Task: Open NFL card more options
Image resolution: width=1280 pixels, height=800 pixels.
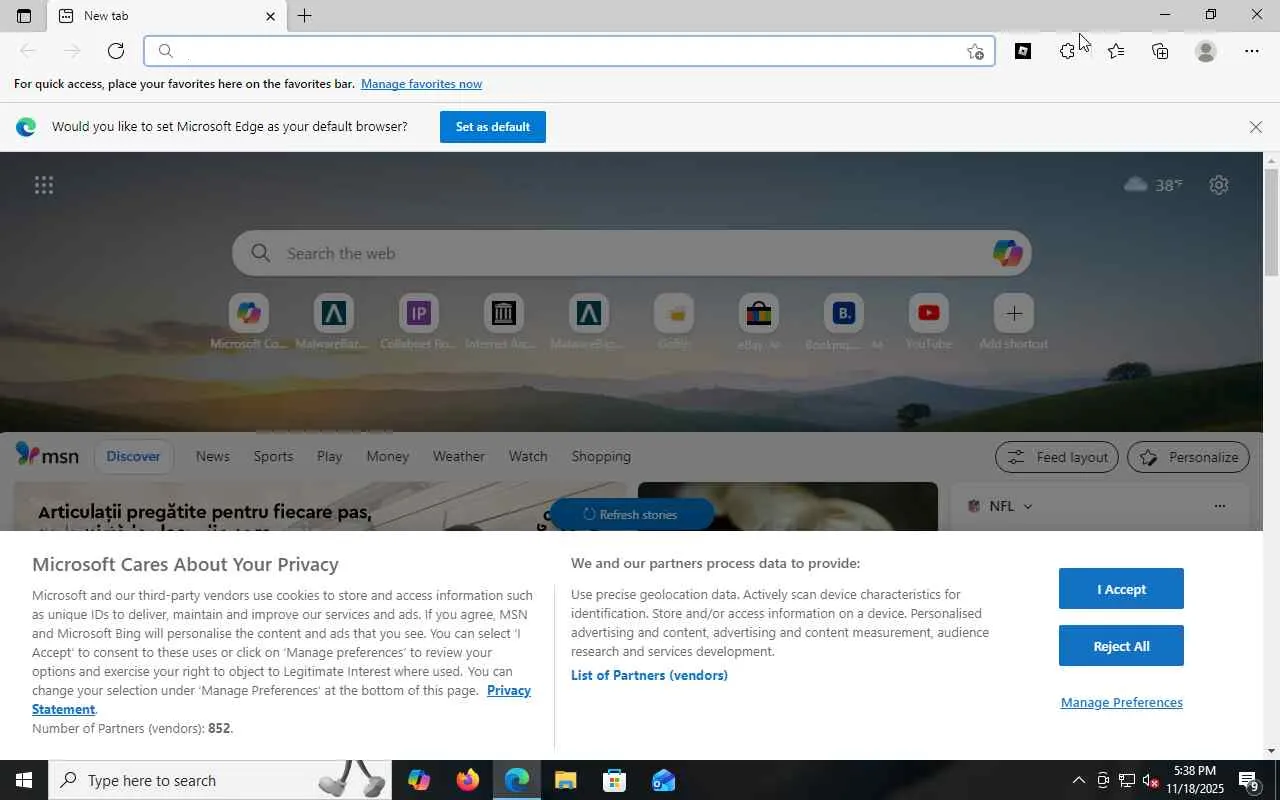Action: point(1219,506)
